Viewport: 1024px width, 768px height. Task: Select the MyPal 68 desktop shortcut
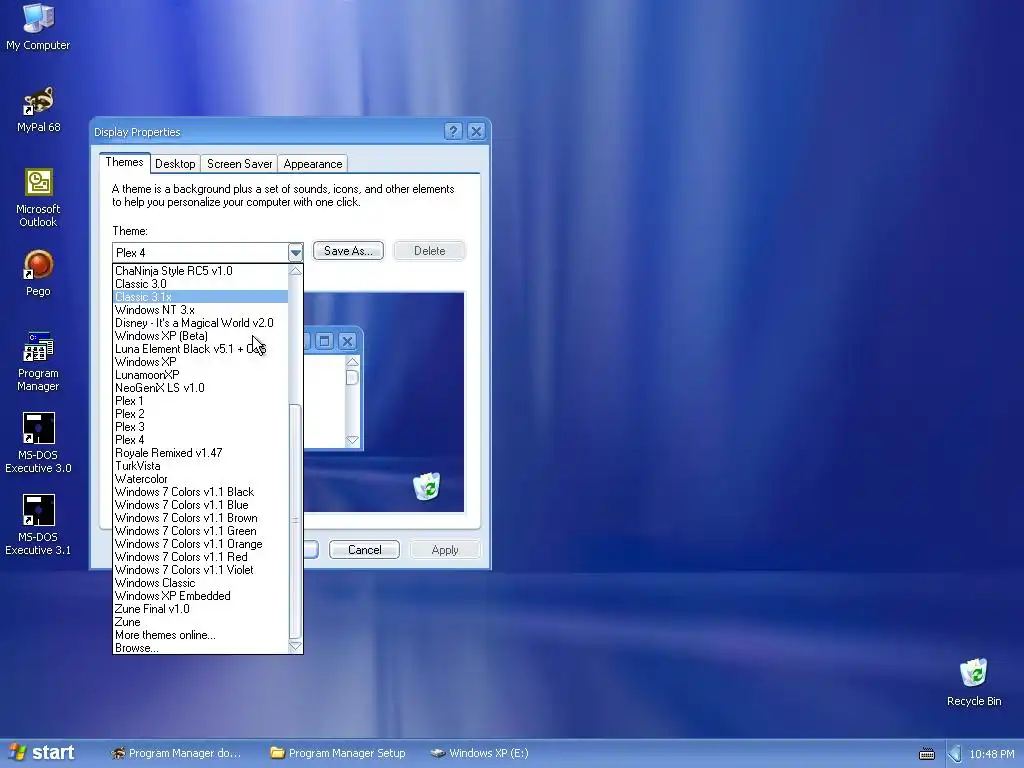38,109
